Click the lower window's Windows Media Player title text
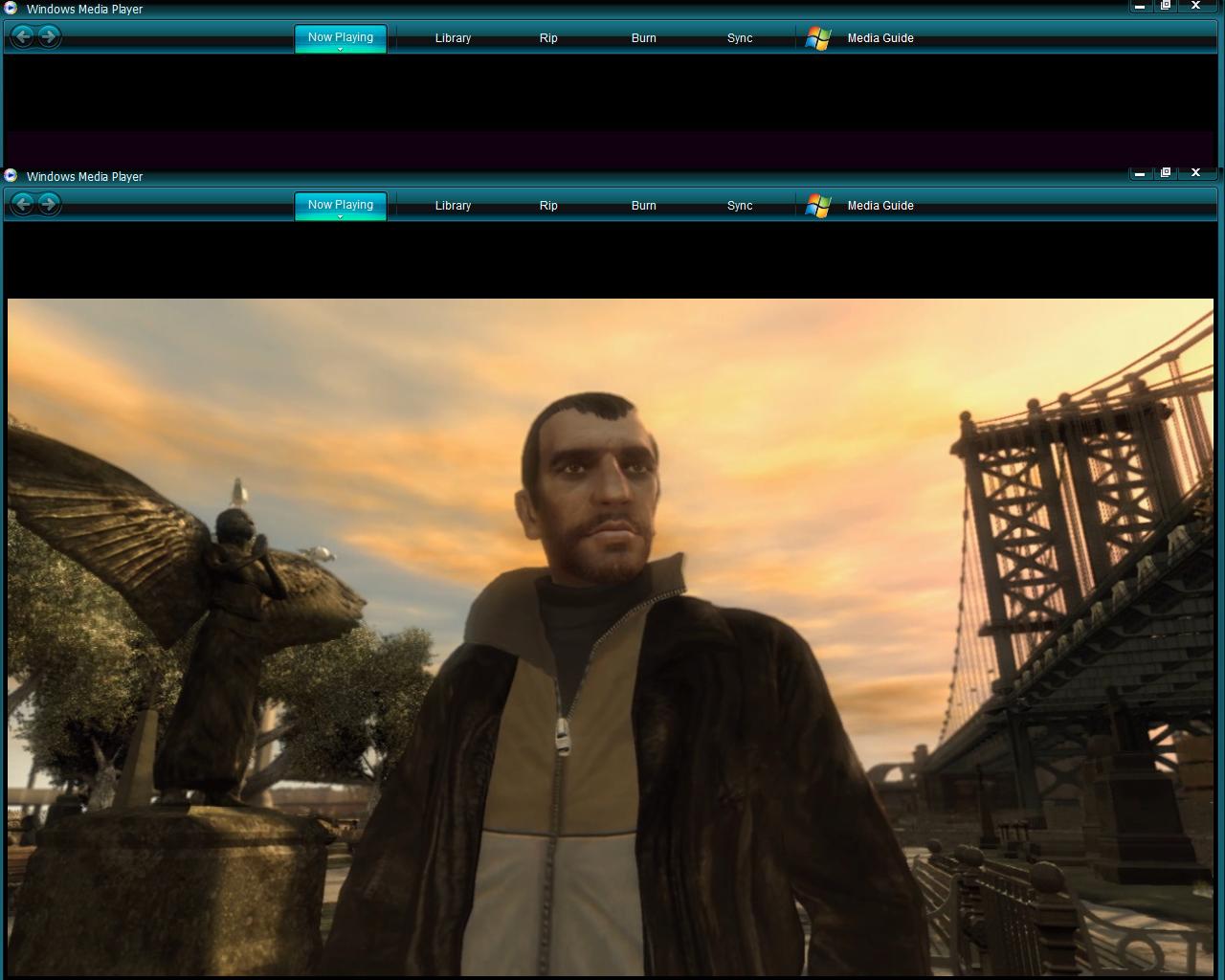 click(x=84, y=177)
